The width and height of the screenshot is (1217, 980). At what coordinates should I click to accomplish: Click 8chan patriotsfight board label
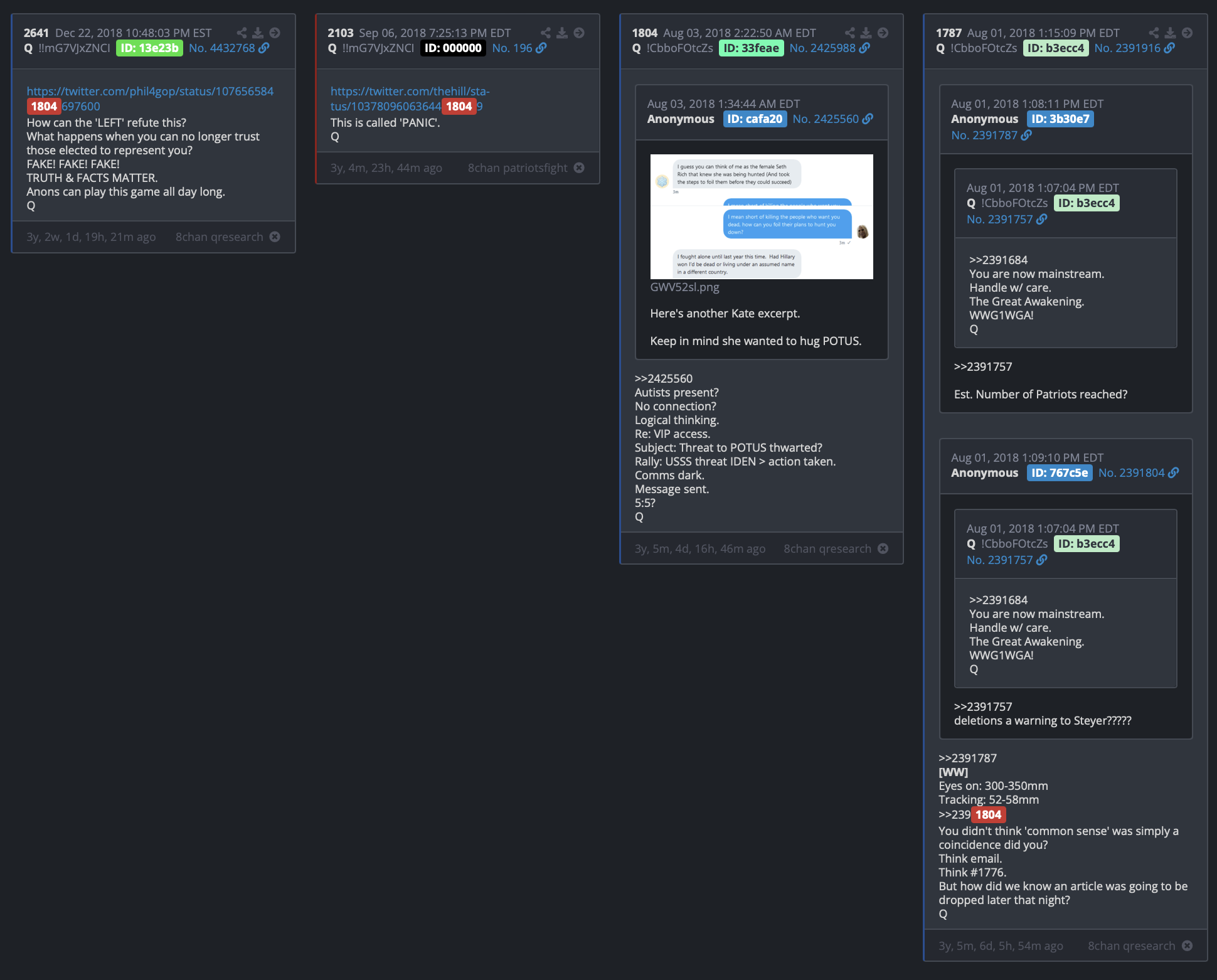[518, 168]
